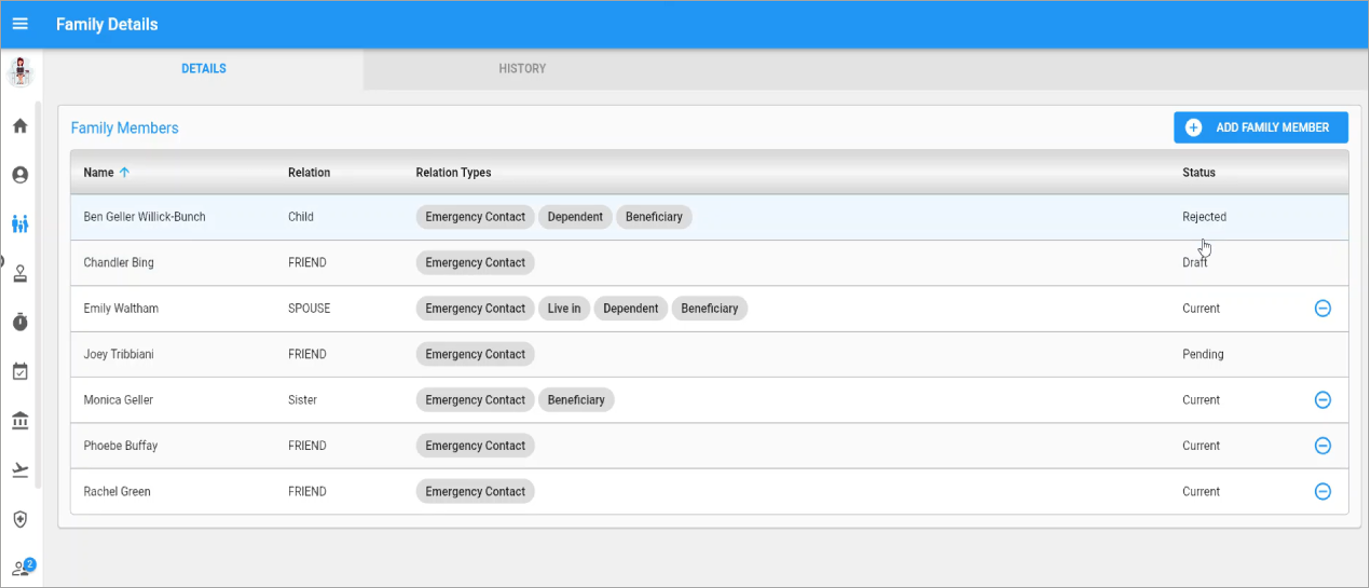Click the Sister relation cell
1369x588 pixels.
point(302,400)
